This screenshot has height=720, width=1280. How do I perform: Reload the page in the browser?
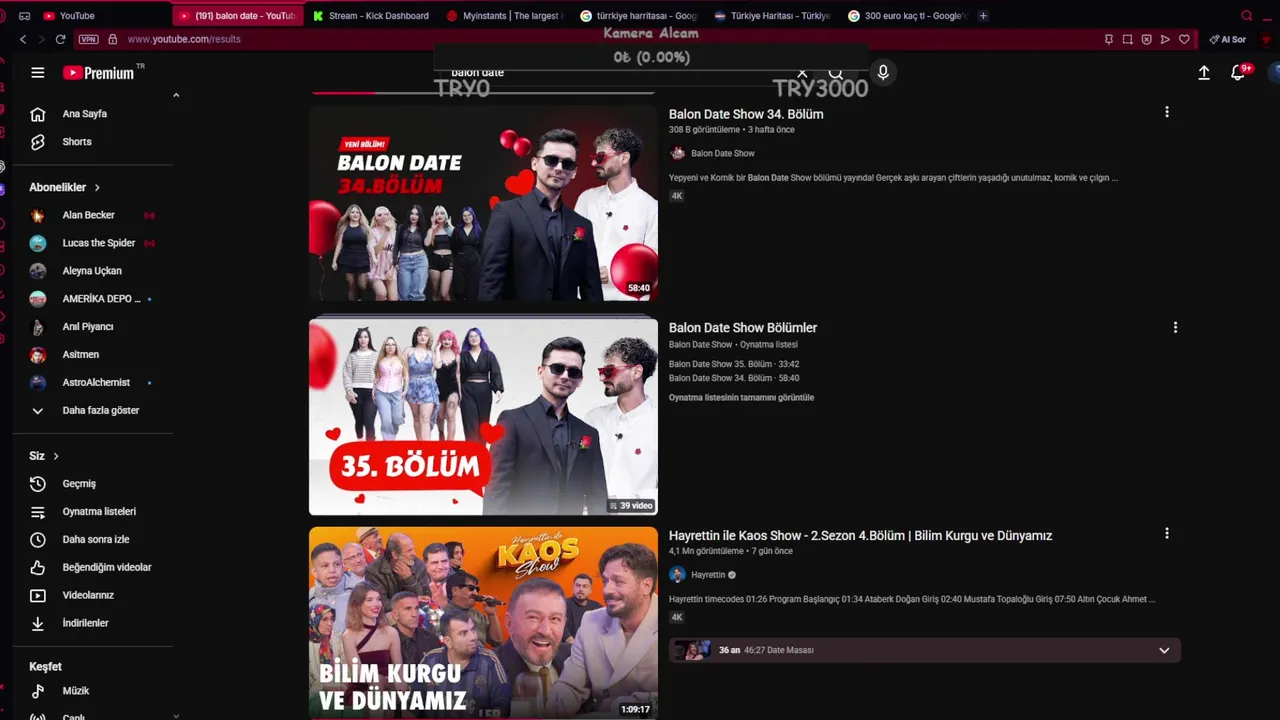60,39
